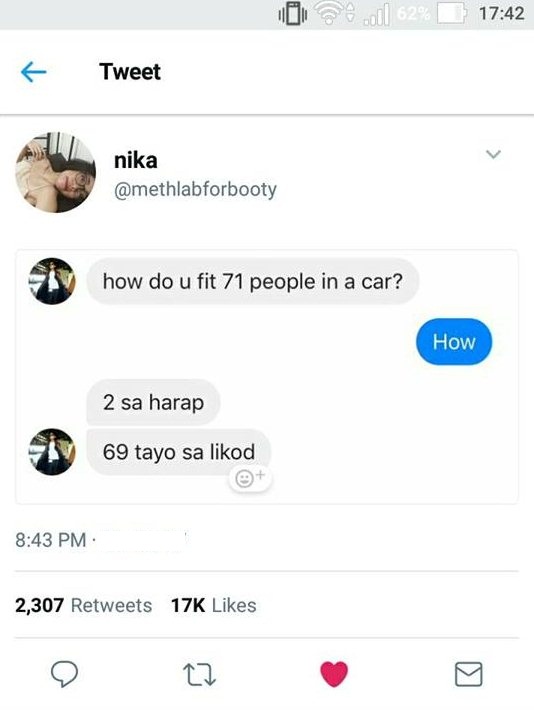Tap sender avatar beside first message

coord(52,281)
